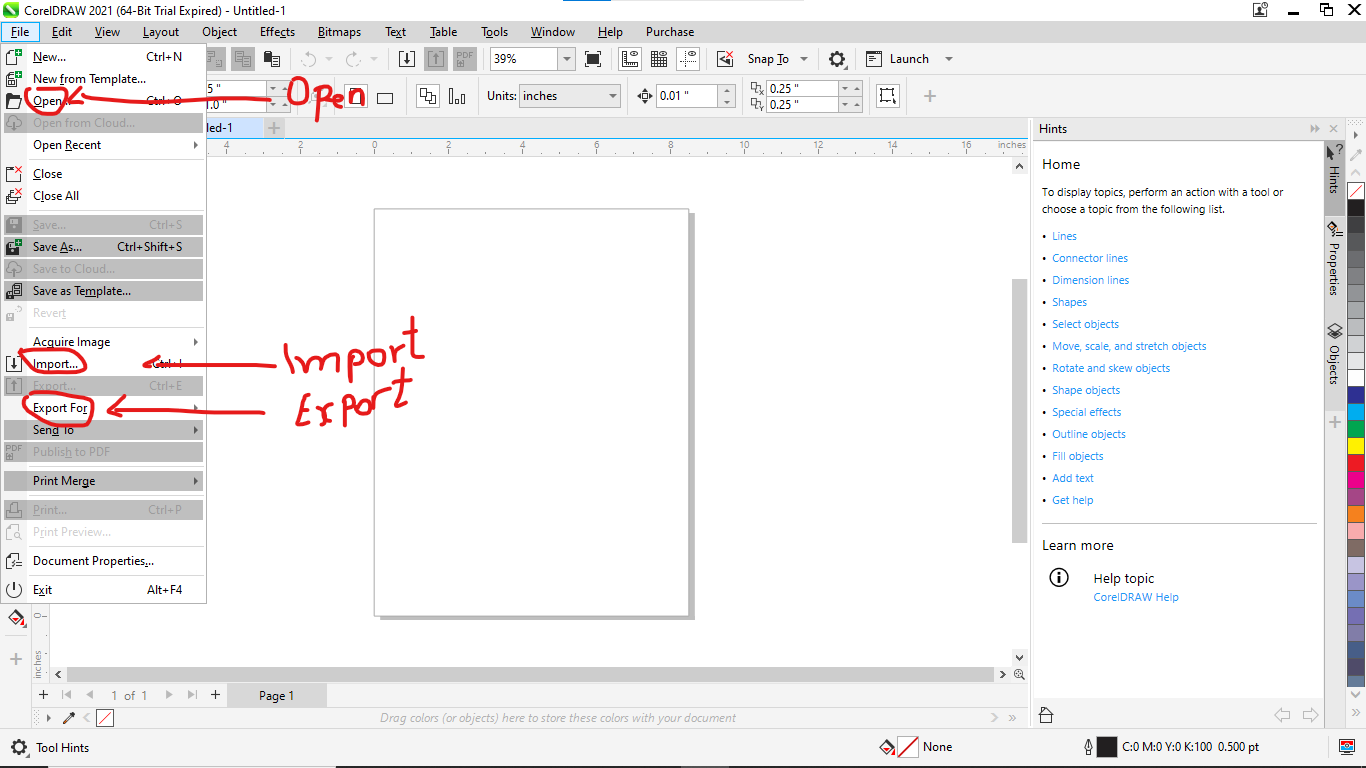Viewport: 1366px width, 768px height.
Task: Choose Save as Template... menu item
Action: pyautogui.click(x=104, y=291)
